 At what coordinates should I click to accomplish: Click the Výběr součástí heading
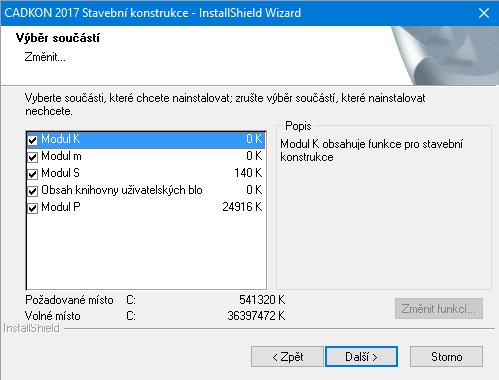point(58,38)
